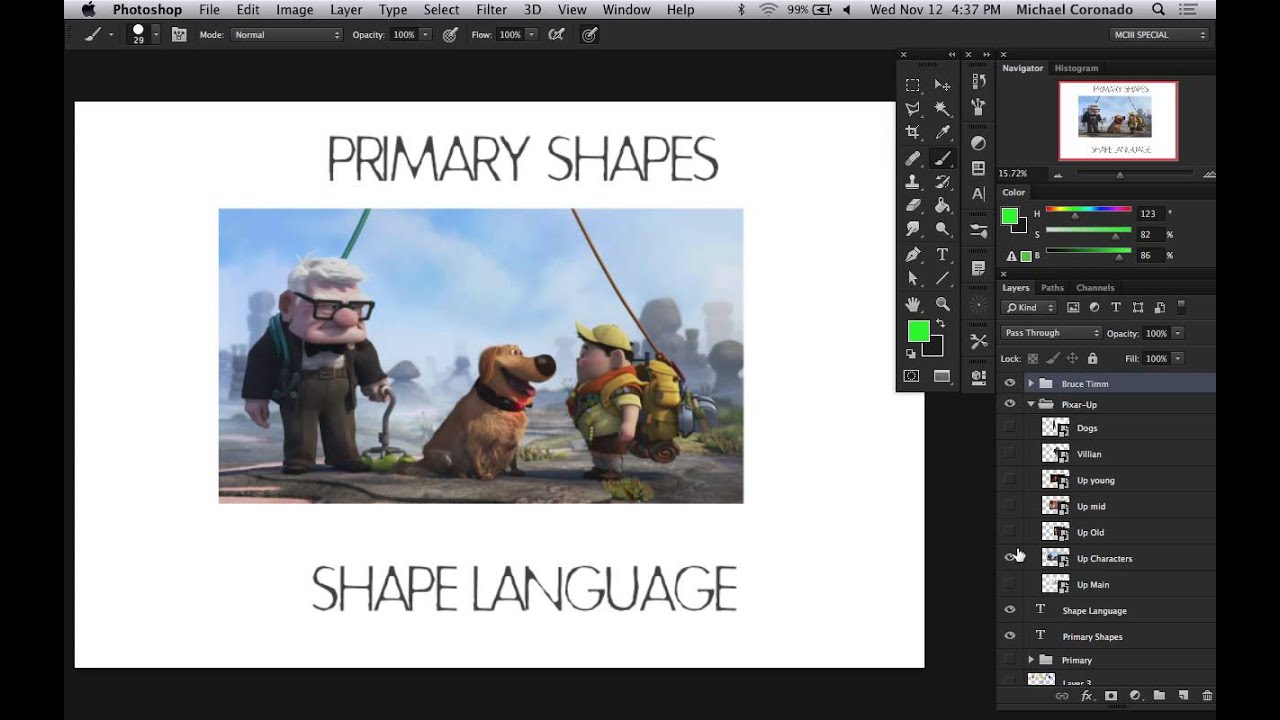Switch to the Histogram tab

1076,68
